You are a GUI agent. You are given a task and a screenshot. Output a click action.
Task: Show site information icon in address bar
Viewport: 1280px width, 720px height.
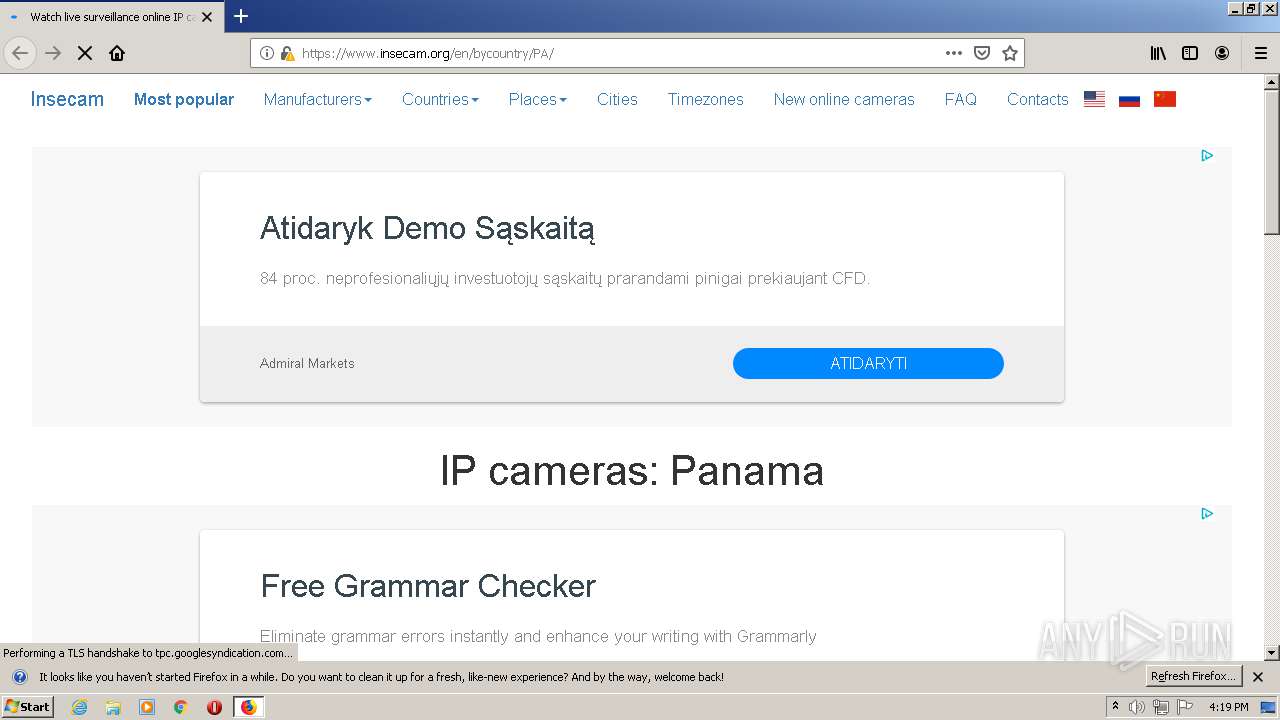tap(267, 53)
